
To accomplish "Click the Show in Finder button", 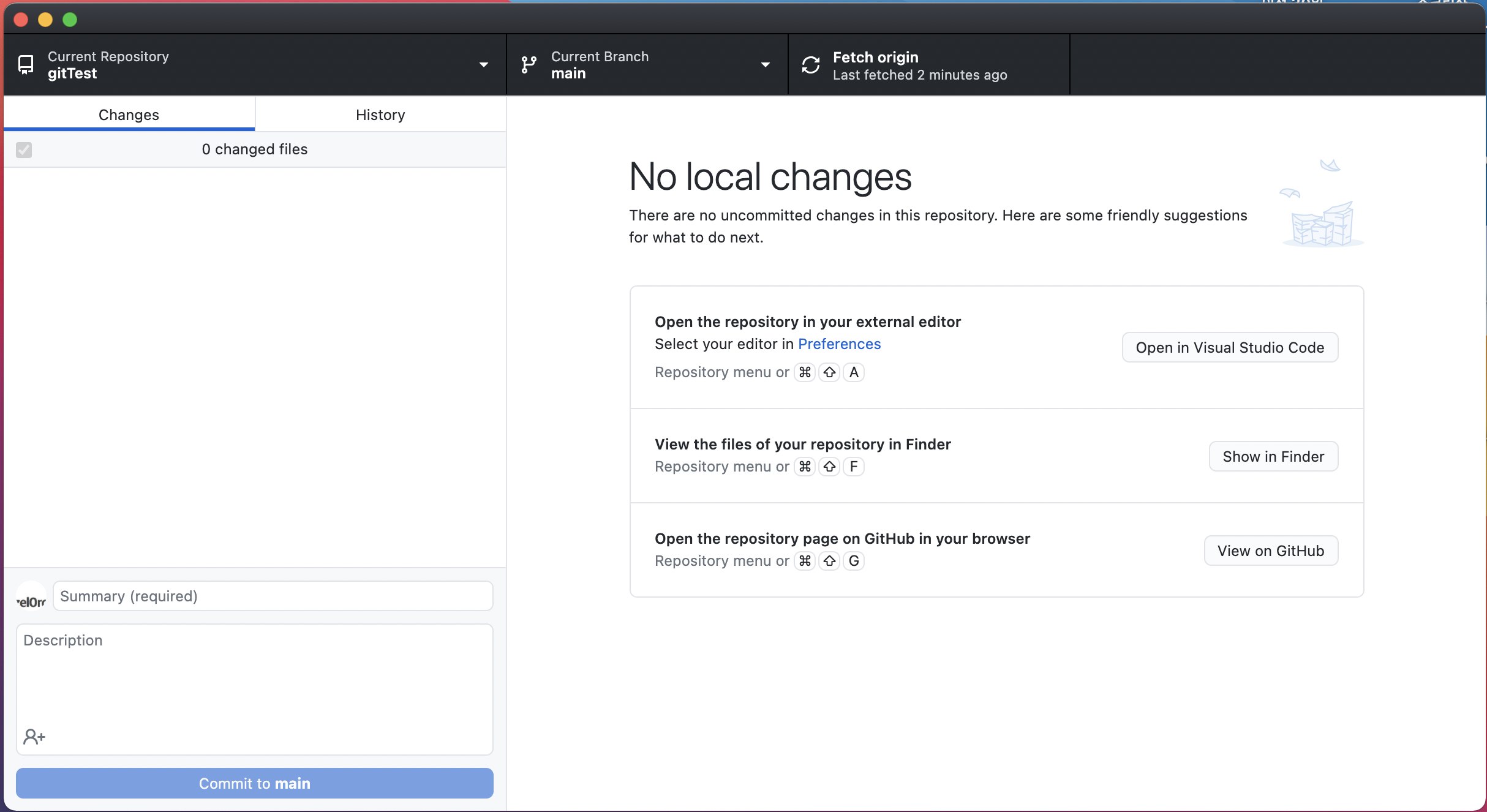I will point(1273,456).
